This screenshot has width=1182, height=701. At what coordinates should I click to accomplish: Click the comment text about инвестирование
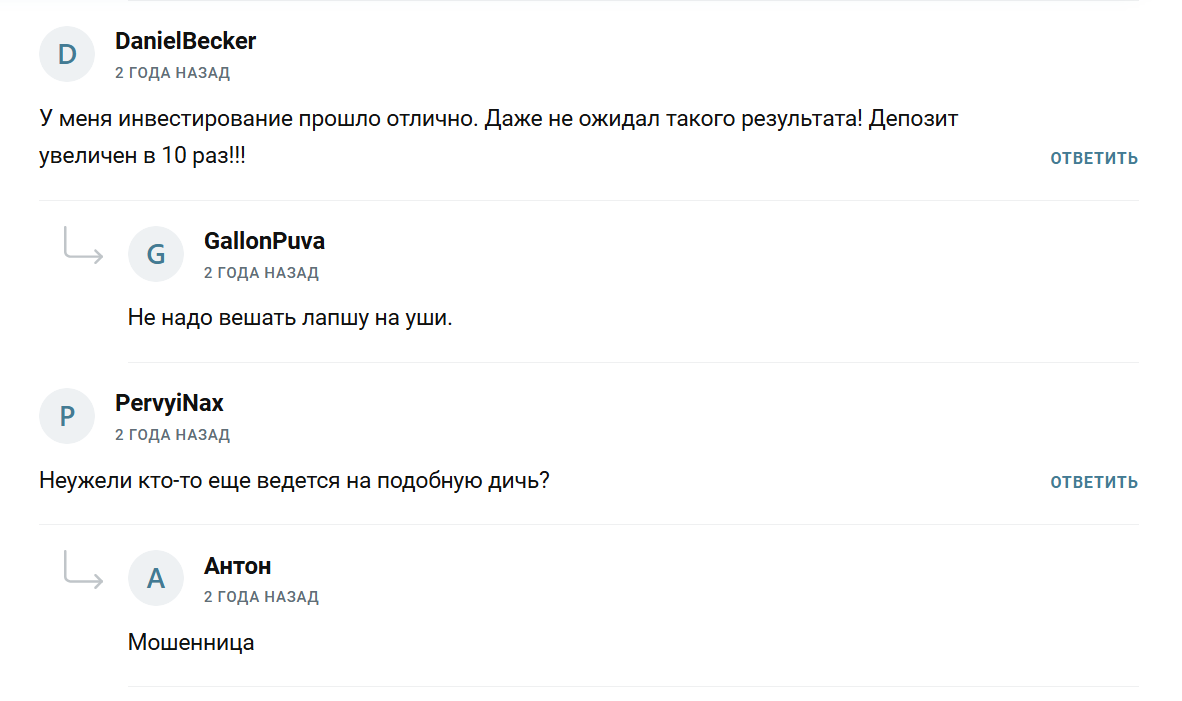tap(498, 137)
